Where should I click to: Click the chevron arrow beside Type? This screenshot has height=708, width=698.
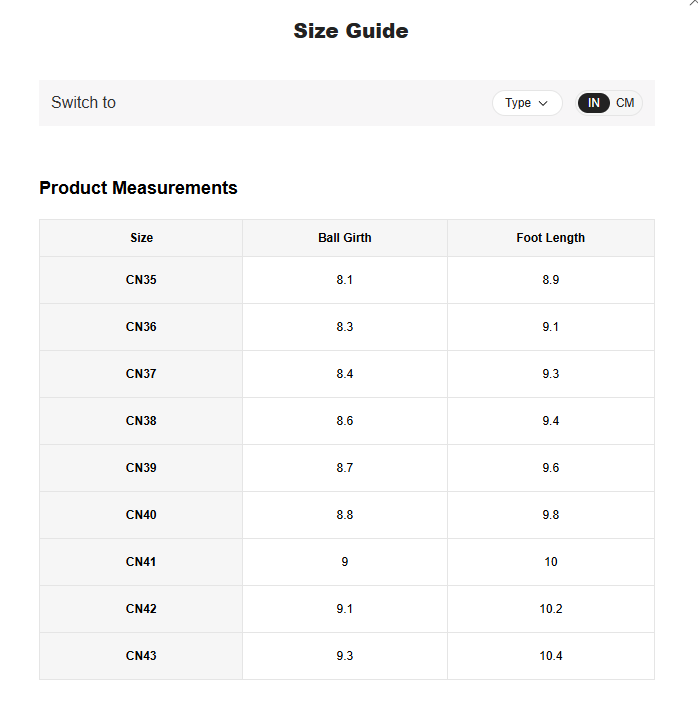(544, 103)
